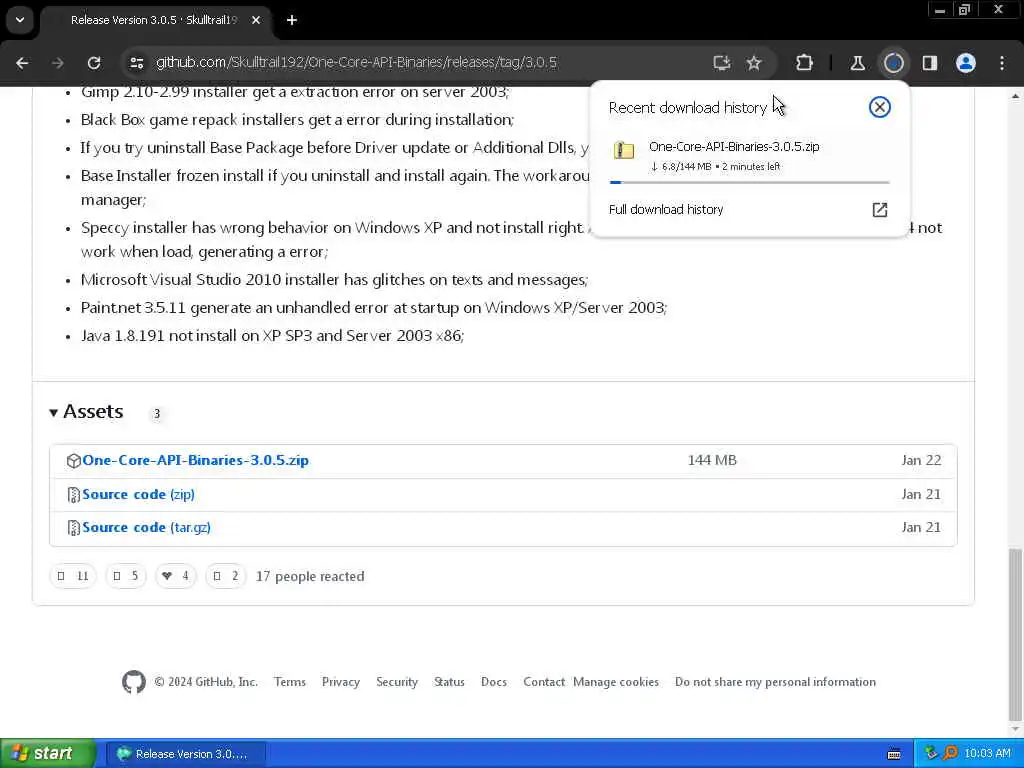Click One-Core-API-Binaries-3.0.5.zip in download popup
The height and width of the screenshot is (768, 1024).
coord(734,146)
